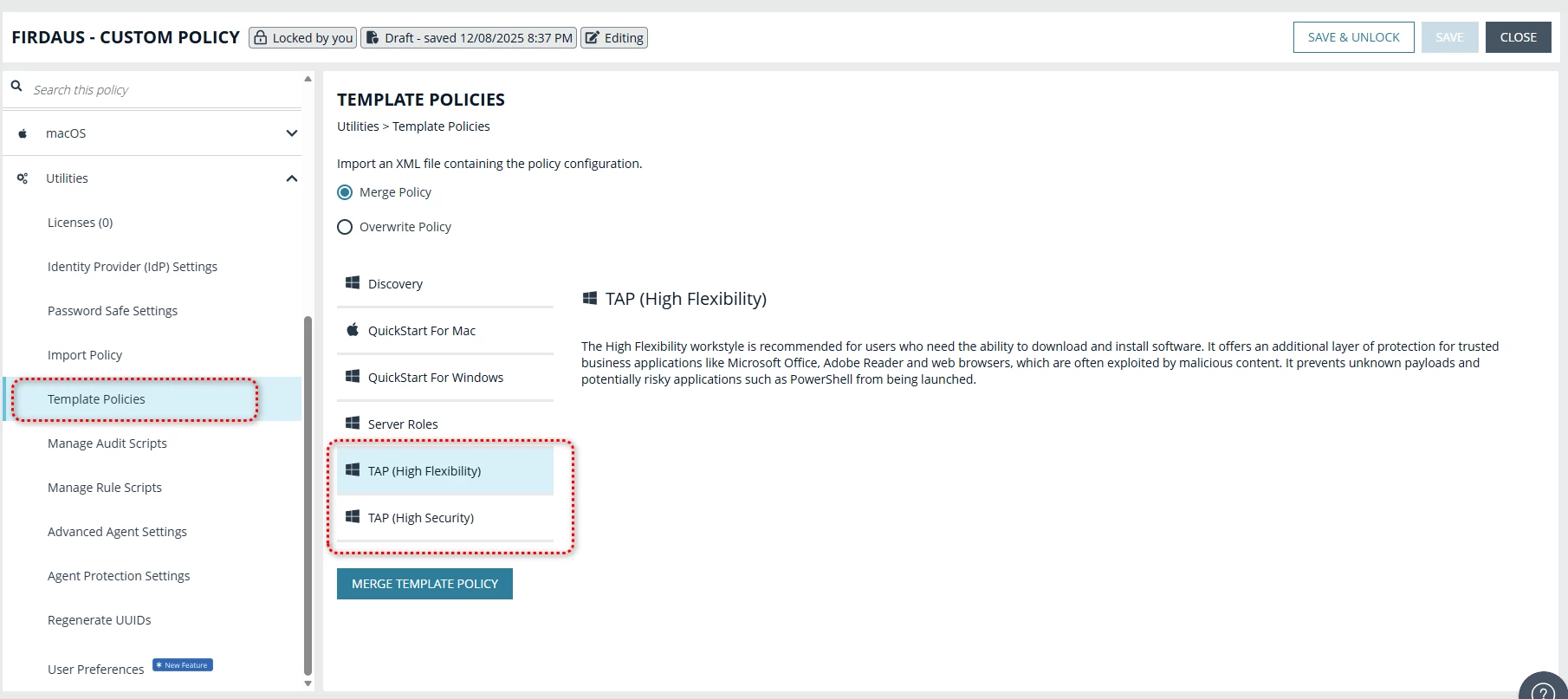Click the Editing pencil icon
The image size is (1568, 699).
coord(593,37)
